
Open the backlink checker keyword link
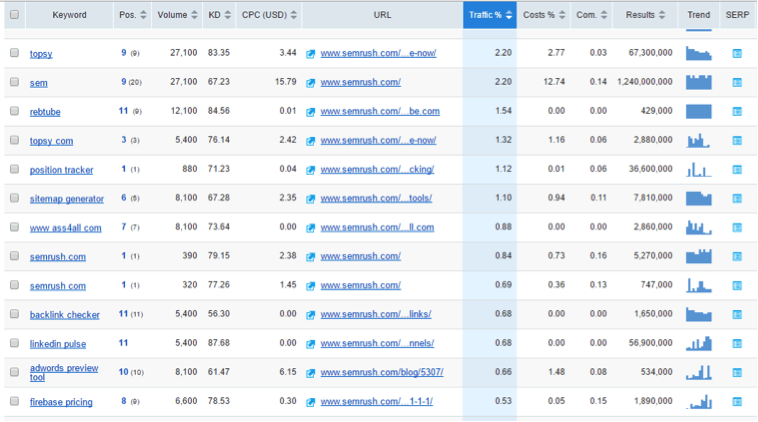click(x=65, y=315)
